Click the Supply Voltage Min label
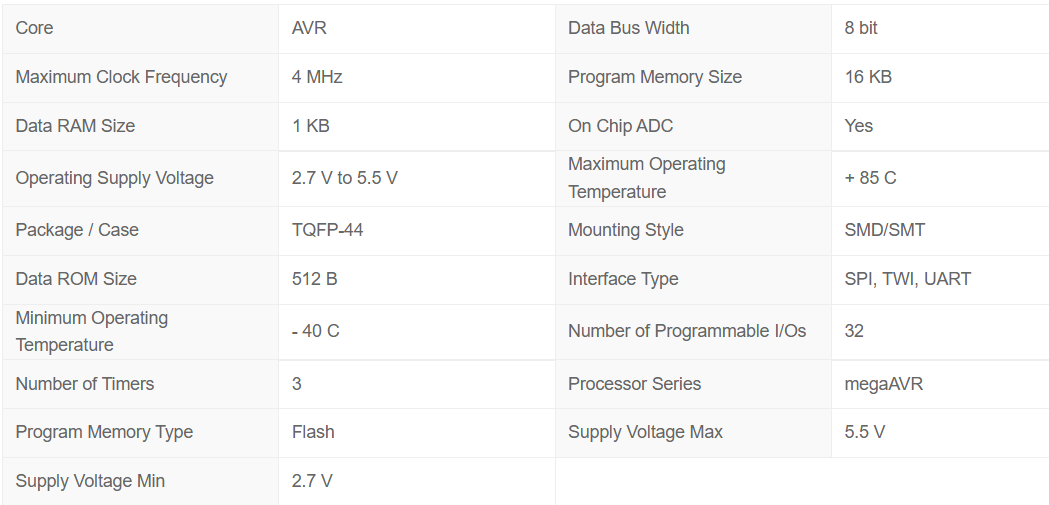The width and height of the screenshot is (1049, 505). point(90,481)
